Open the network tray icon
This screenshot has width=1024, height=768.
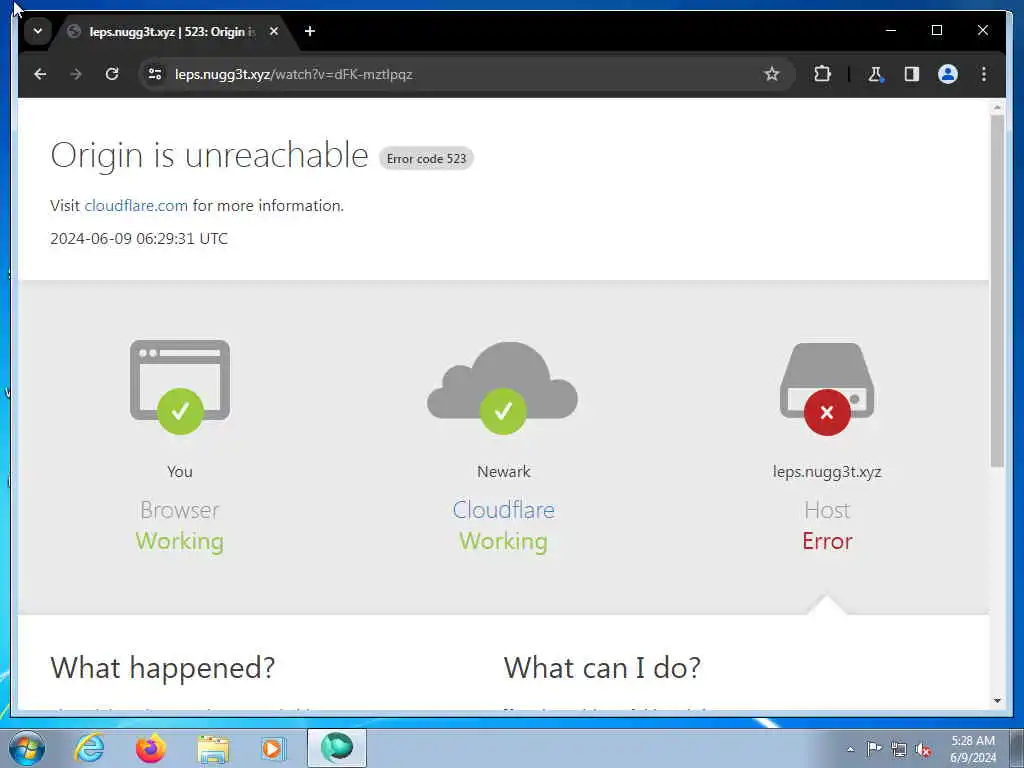click(x=899, y=750)
